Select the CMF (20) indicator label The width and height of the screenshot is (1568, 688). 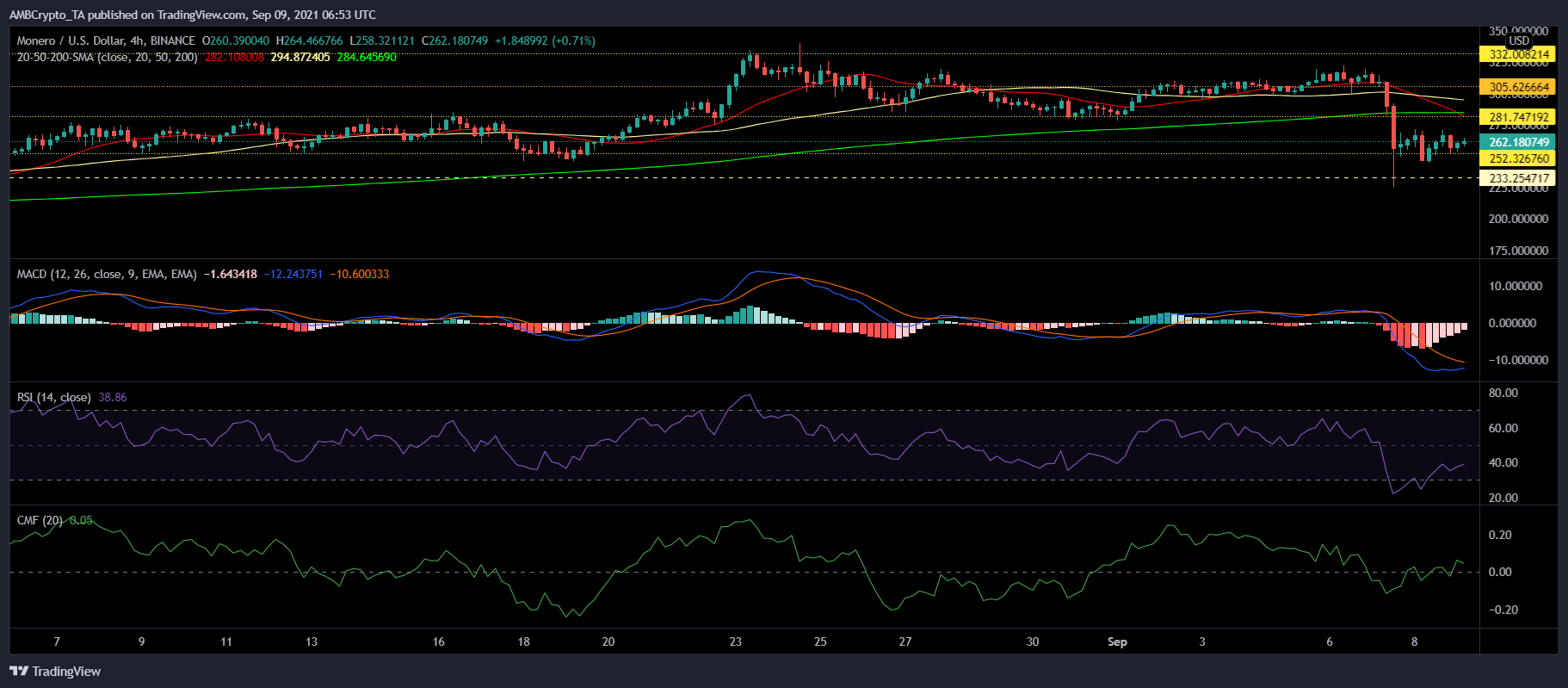point(40,520)
